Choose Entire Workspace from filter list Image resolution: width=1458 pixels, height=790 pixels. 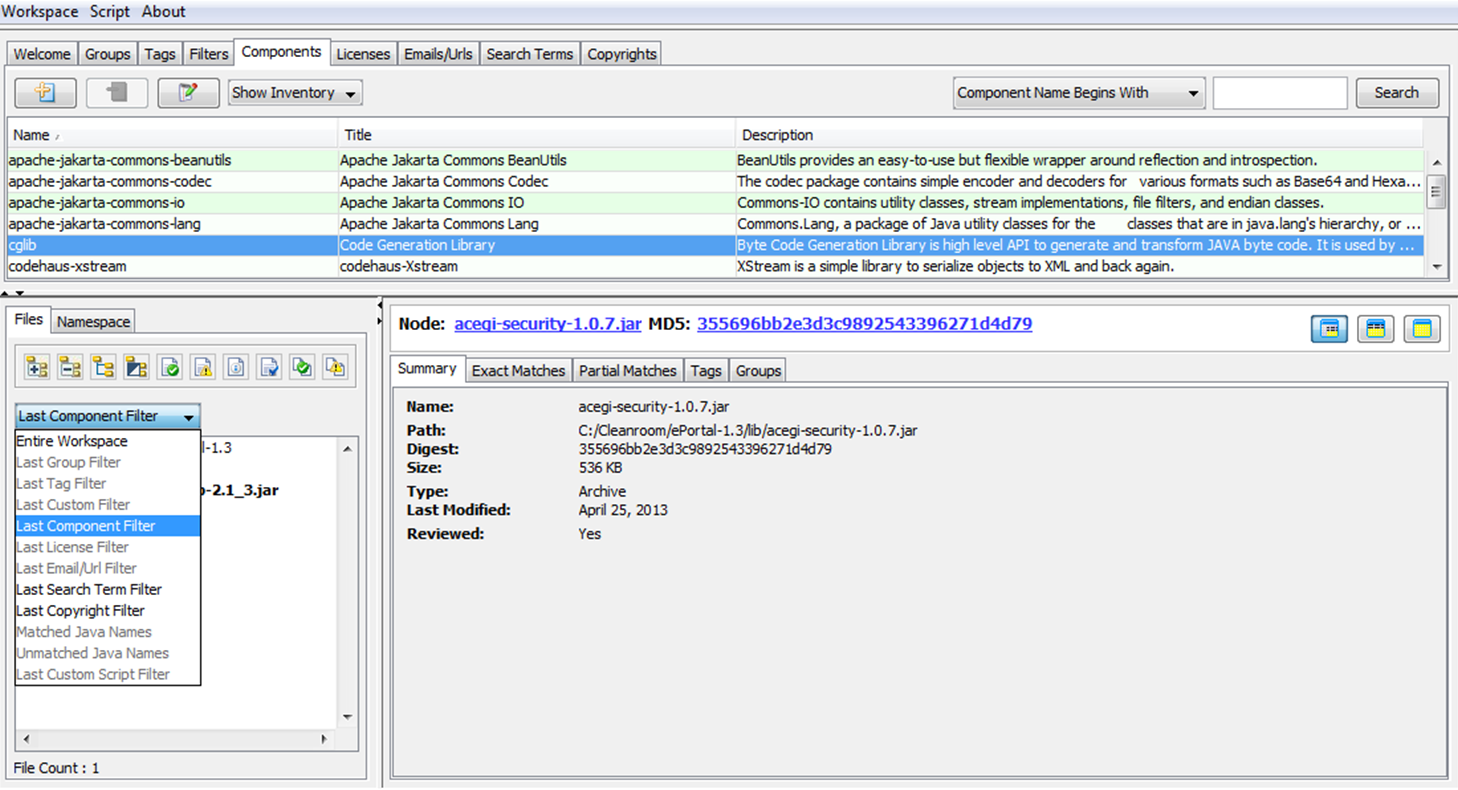(108, 441)
